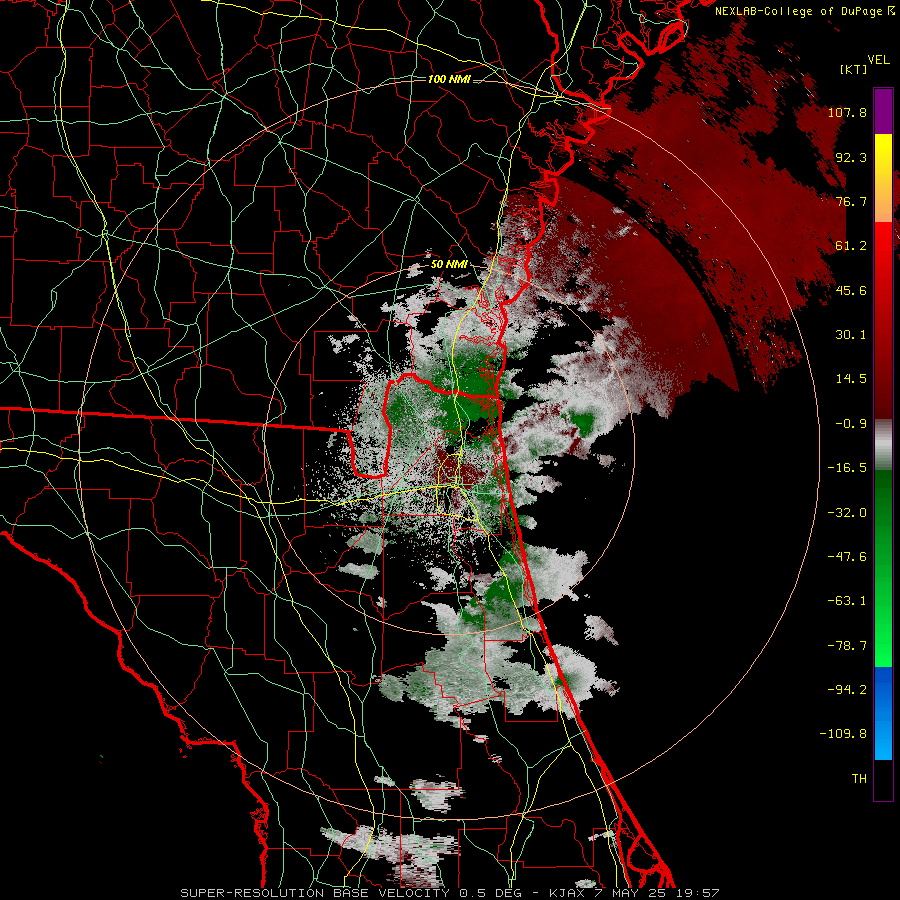Click the -78.7 value on the velocity scale
Screen dimensions: 900x900
pos(847,646)
